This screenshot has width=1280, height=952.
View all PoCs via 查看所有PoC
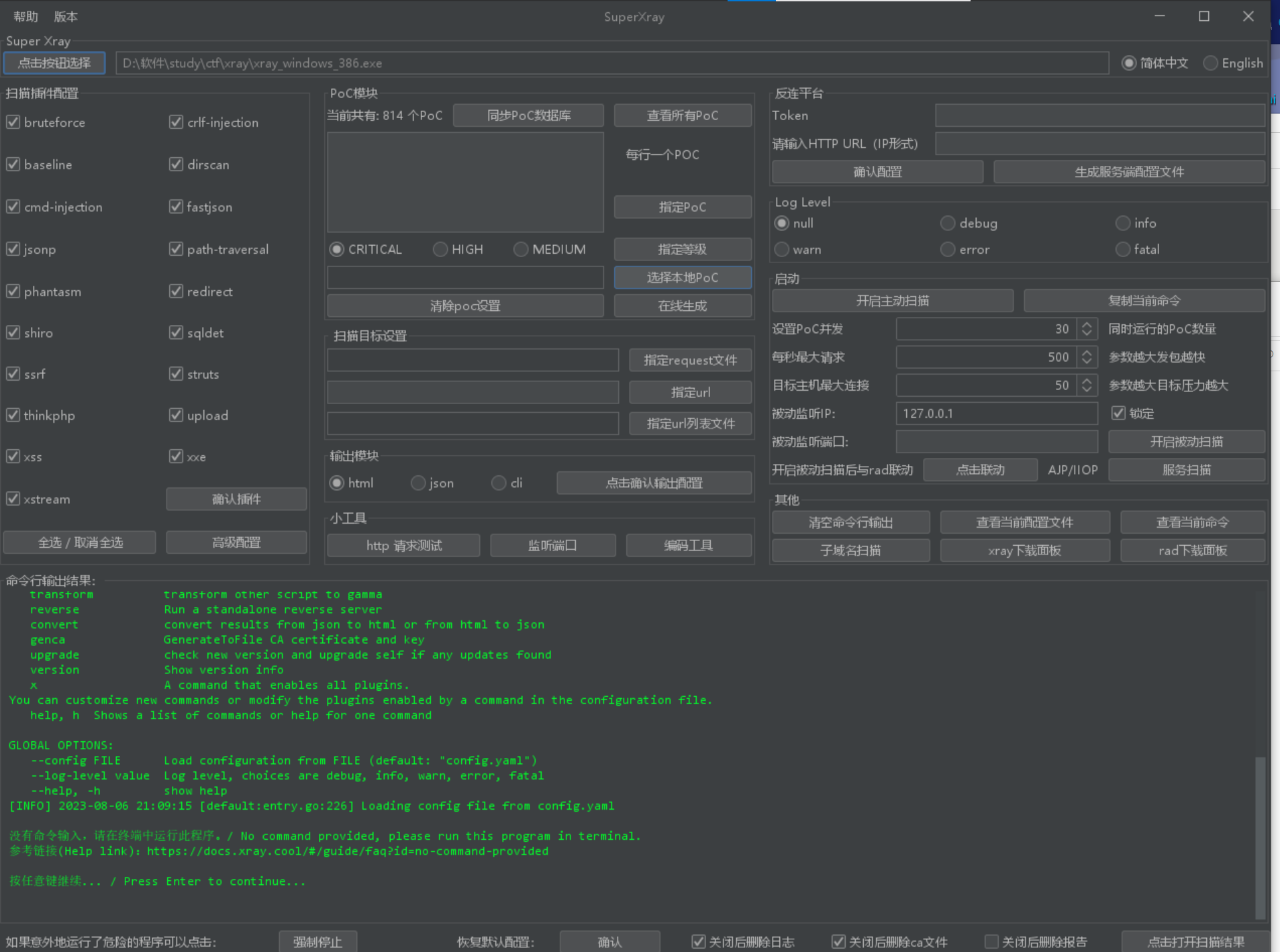683,115
